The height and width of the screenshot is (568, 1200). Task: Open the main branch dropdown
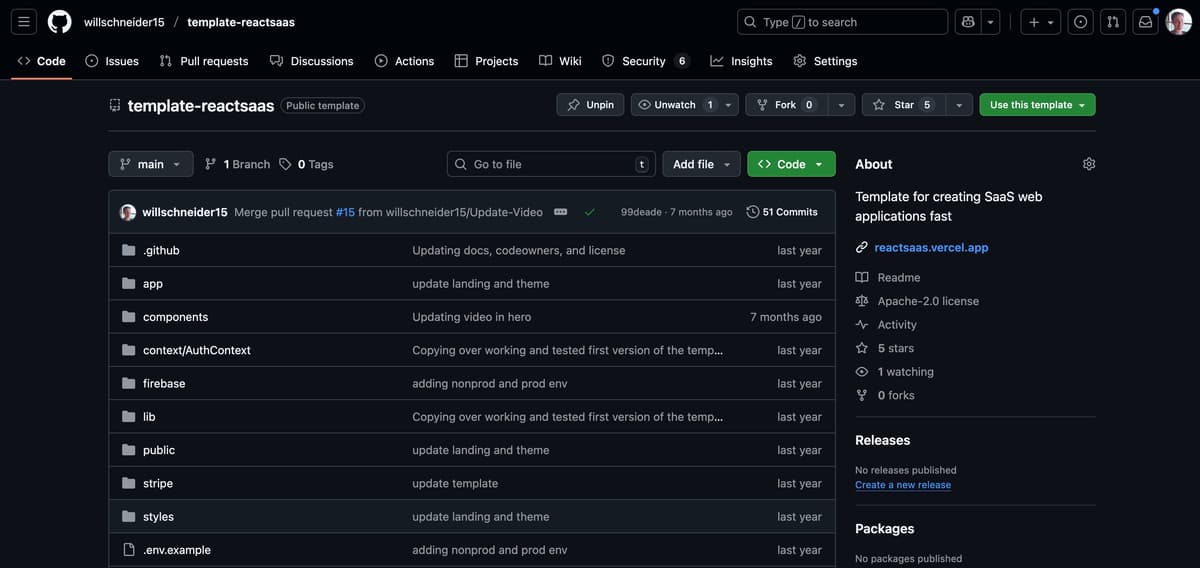[150, 164]
